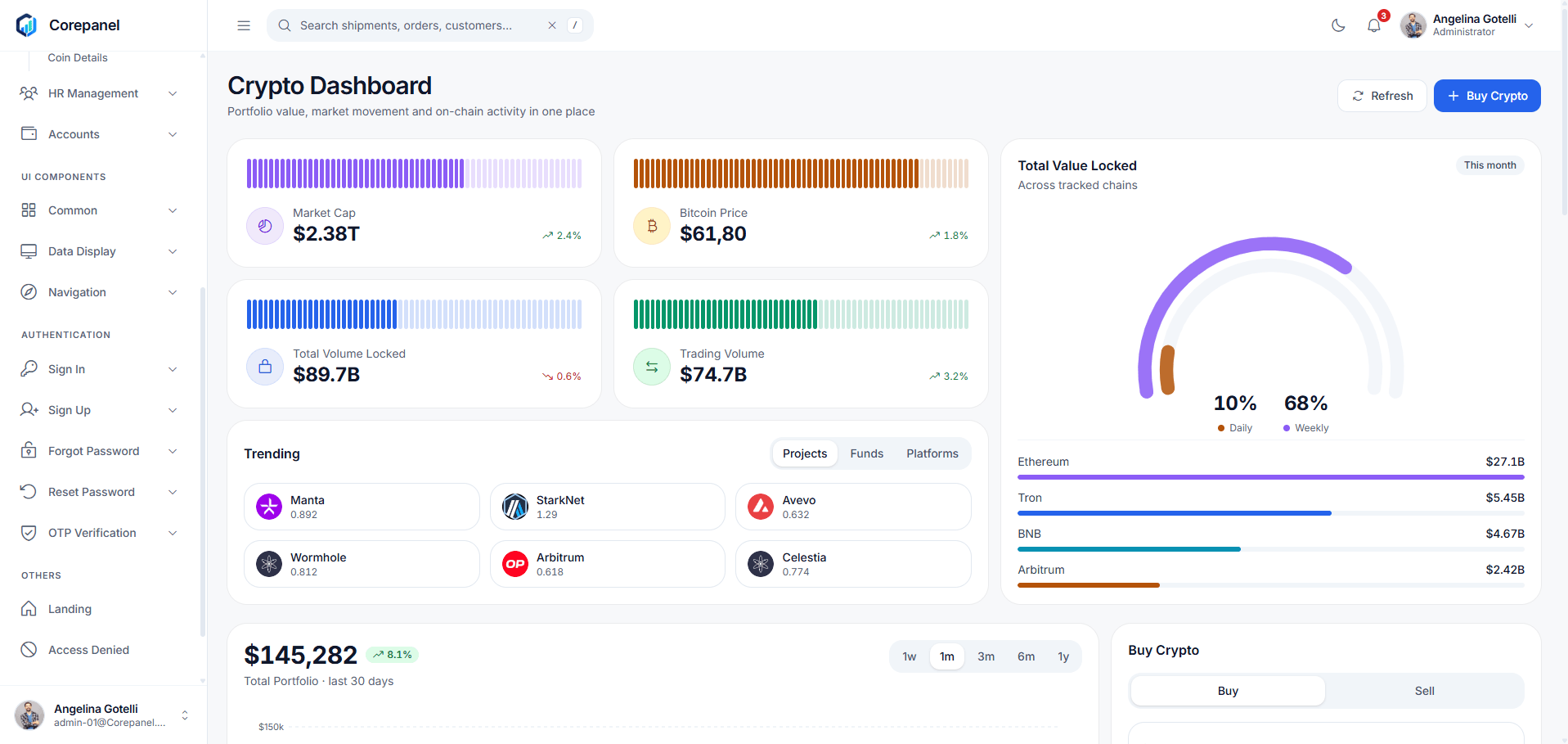Expand the OTP Verification submenu
1568x744 pixels.
tap(99, 533)
